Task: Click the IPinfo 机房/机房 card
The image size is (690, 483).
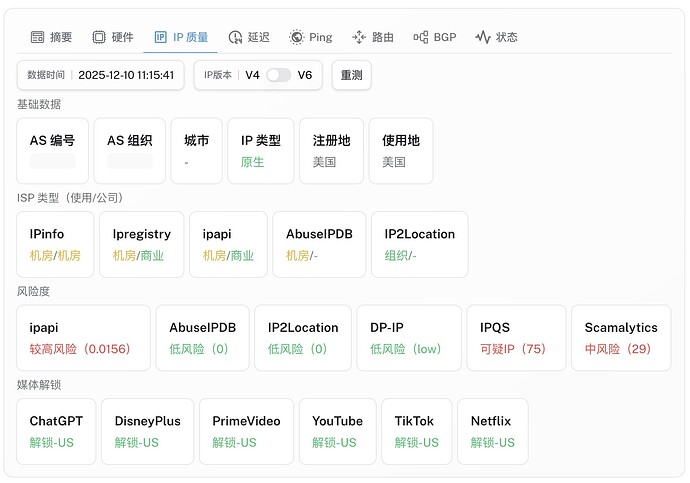Action: [55, 245]
